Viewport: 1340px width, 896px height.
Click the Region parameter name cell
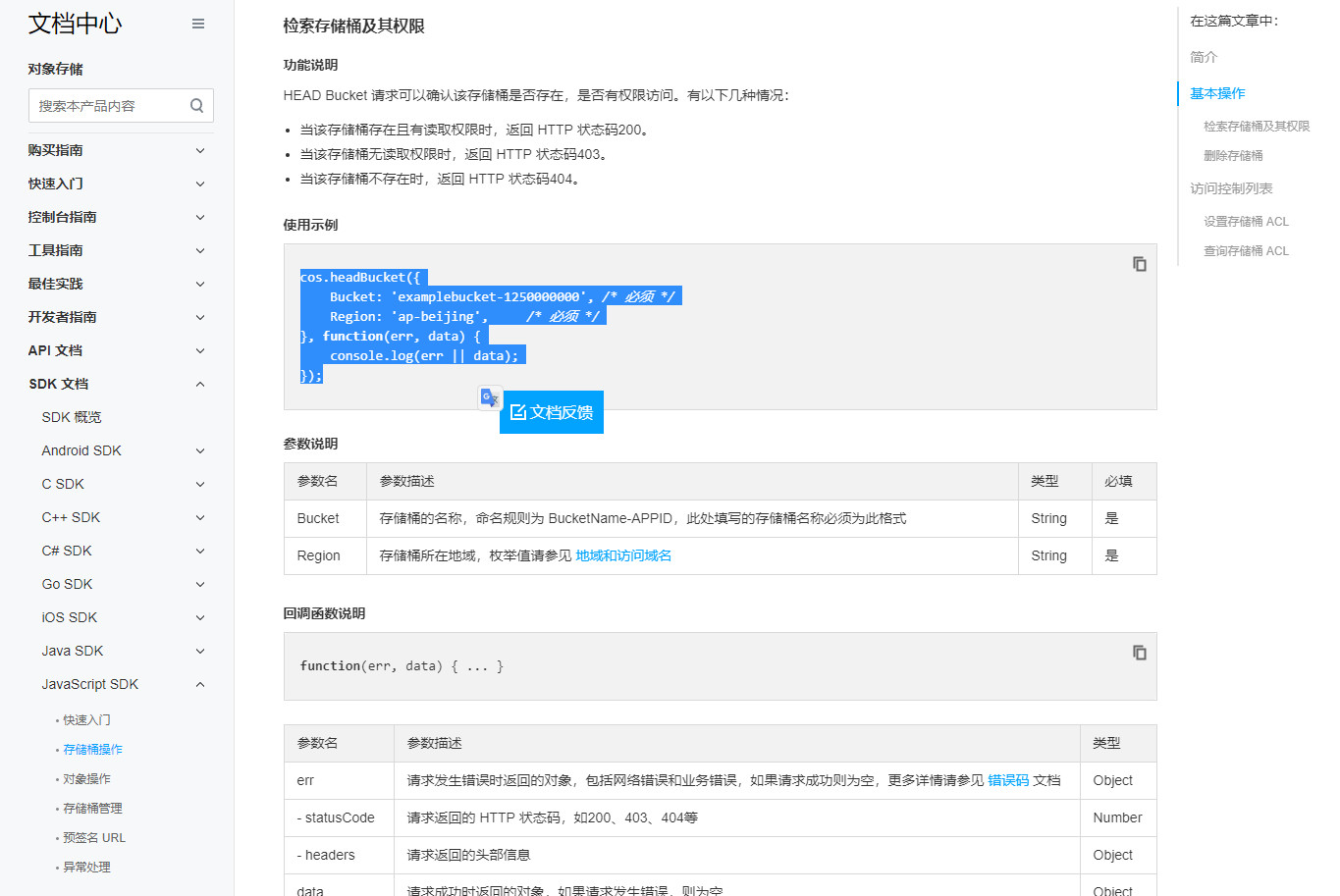325,555
